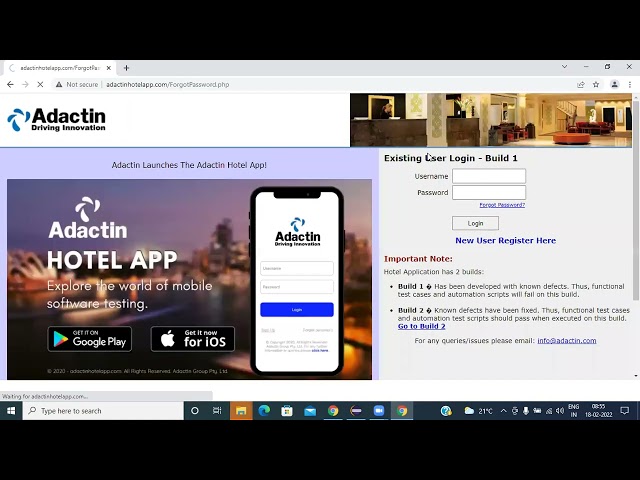This screenshot has height=480, width=640.
Task: Click the Important Note: heading
Action: (418, 259)
